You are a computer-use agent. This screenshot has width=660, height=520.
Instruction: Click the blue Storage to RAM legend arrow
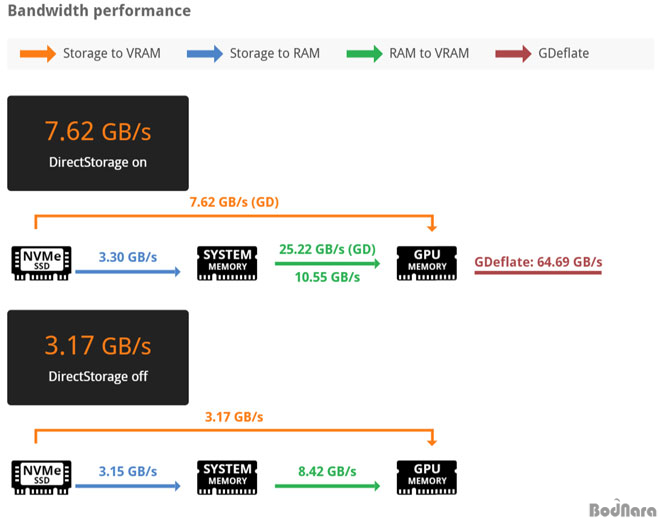(205, 53)
